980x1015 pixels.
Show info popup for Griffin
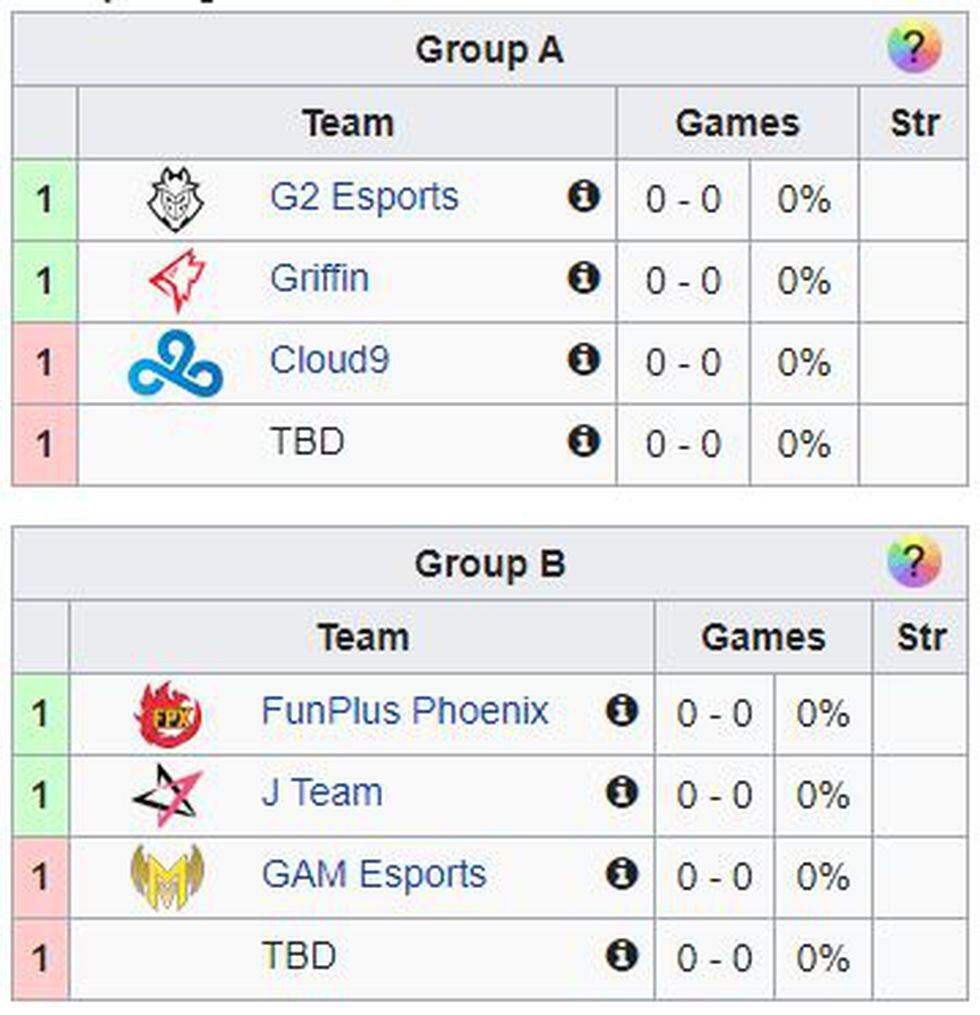(x=584, y=279)
